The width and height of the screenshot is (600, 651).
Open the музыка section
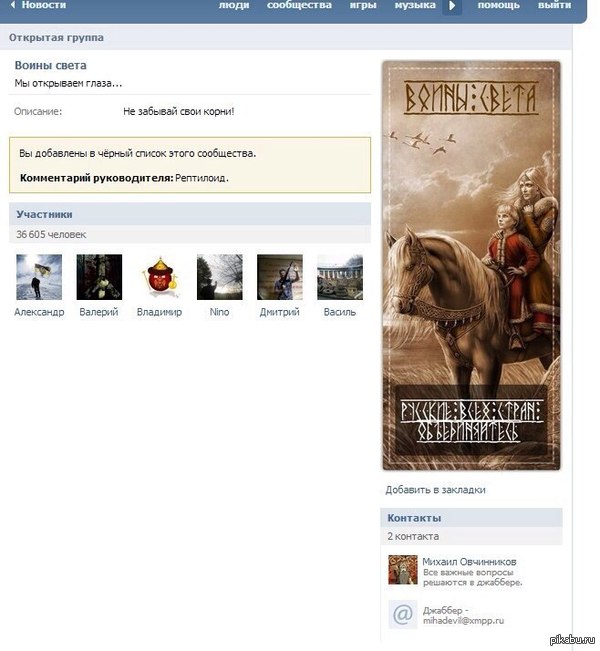(415, 5)
